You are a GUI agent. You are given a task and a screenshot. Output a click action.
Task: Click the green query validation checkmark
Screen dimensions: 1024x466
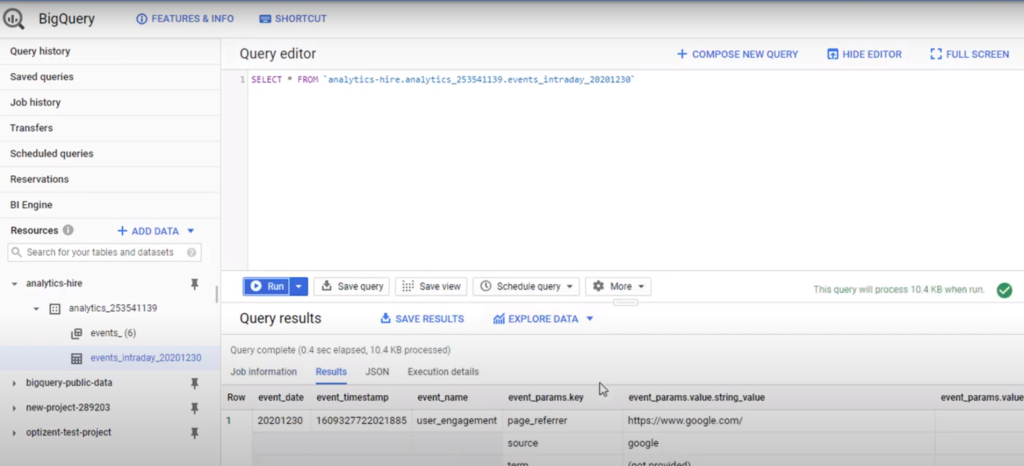click(1004, 290)
